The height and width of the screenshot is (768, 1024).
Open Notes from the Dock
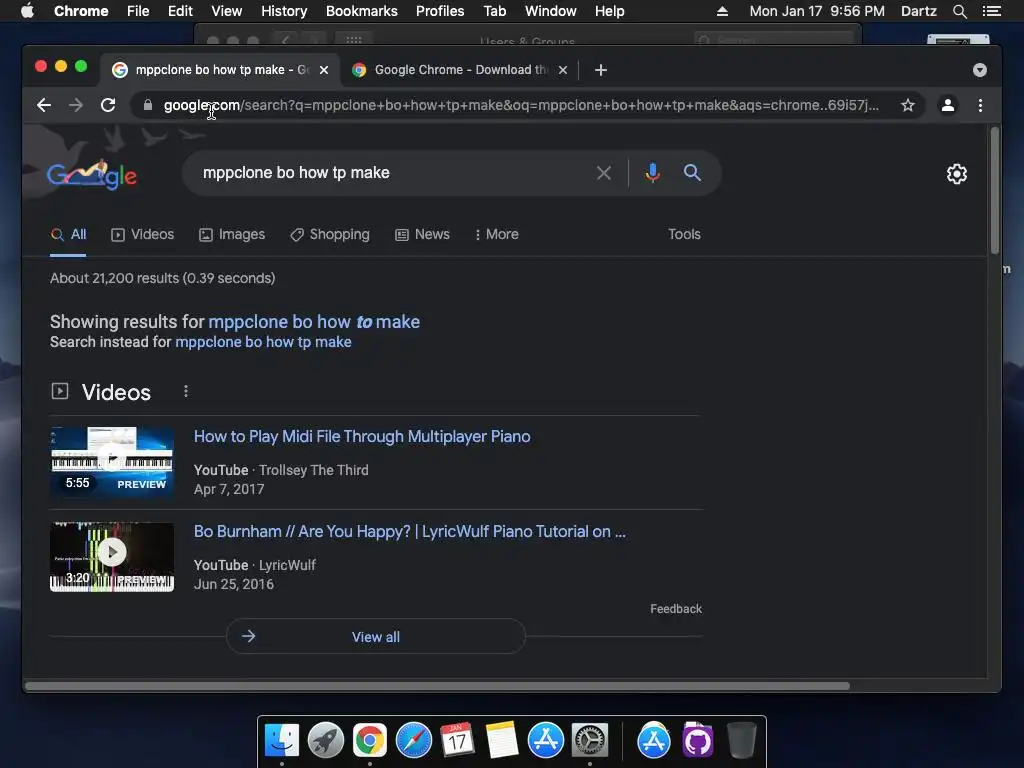[x=502, y=740]
